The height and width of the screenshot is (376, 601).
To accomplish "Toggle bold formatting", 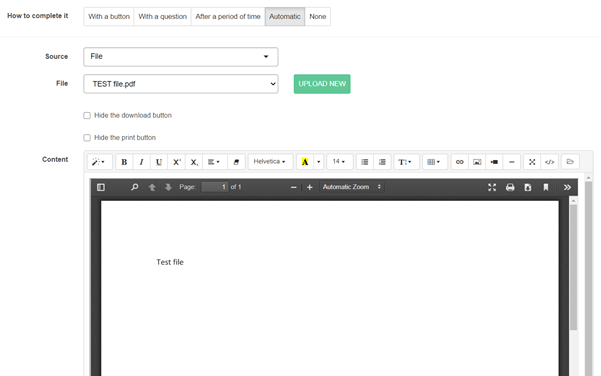I will coord(124,162).
